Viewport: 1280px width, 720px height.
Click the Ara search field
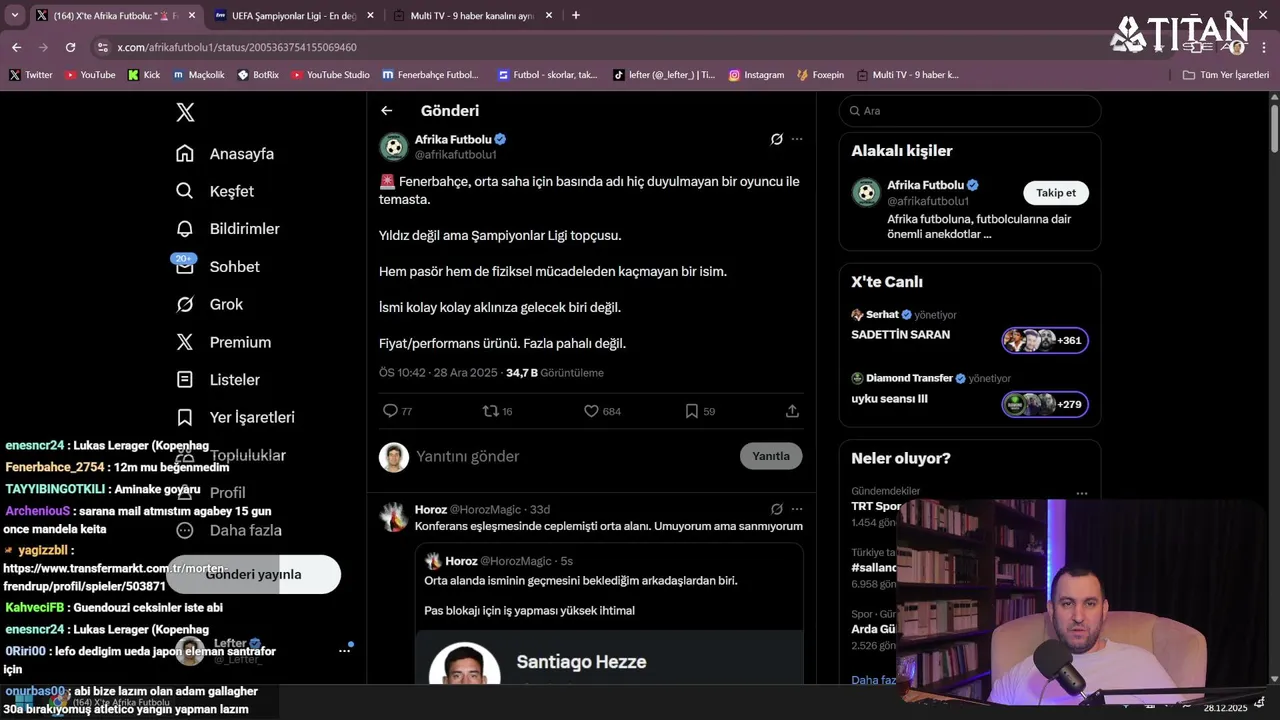point(970,111)
